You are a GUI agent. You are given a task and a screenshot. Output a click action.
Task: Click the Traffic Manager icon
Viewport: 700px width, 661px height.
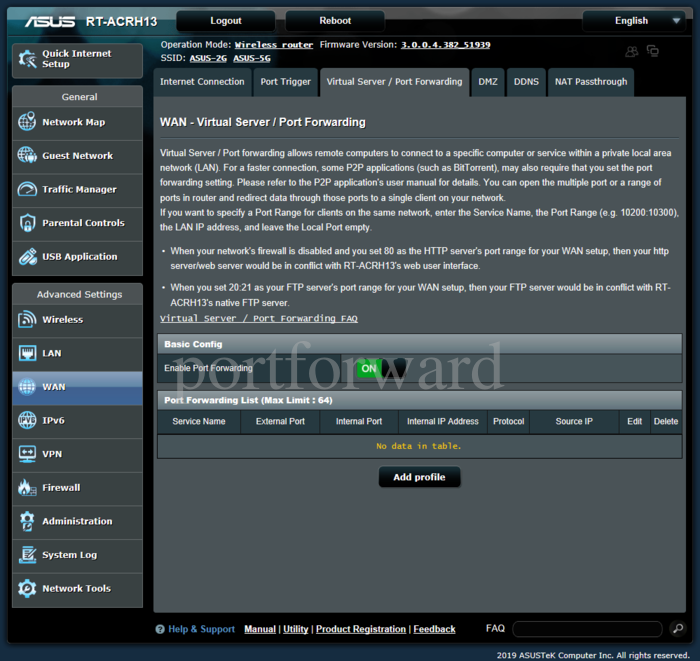[27, 190]
